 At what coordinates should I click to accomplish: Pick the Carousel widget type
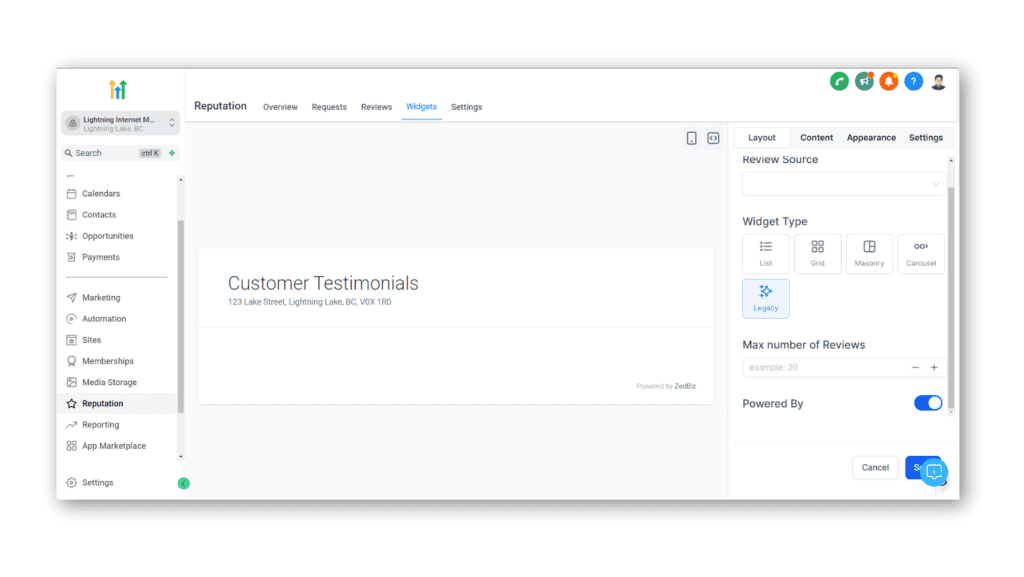pyautogui.click(x=921, y=253)
